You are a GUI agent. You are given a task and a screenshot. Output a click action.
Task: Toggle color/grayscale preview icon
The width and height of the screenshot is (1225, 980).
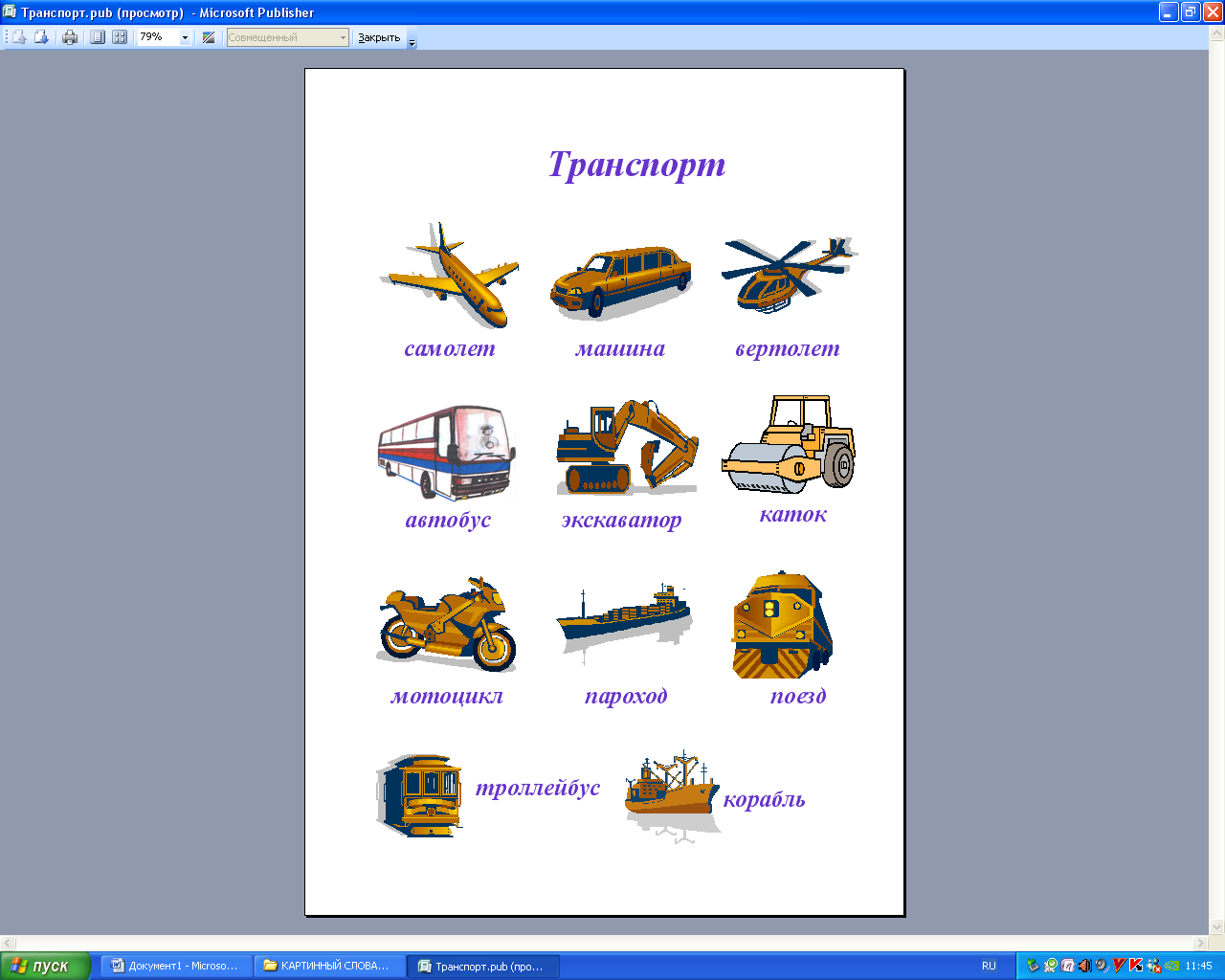coord(208,37)
